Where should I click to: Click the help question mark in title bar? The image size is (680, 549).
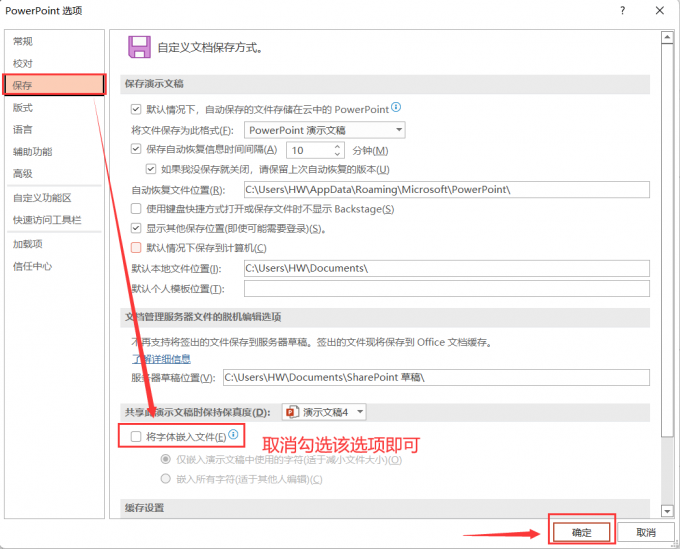(622, 10)
